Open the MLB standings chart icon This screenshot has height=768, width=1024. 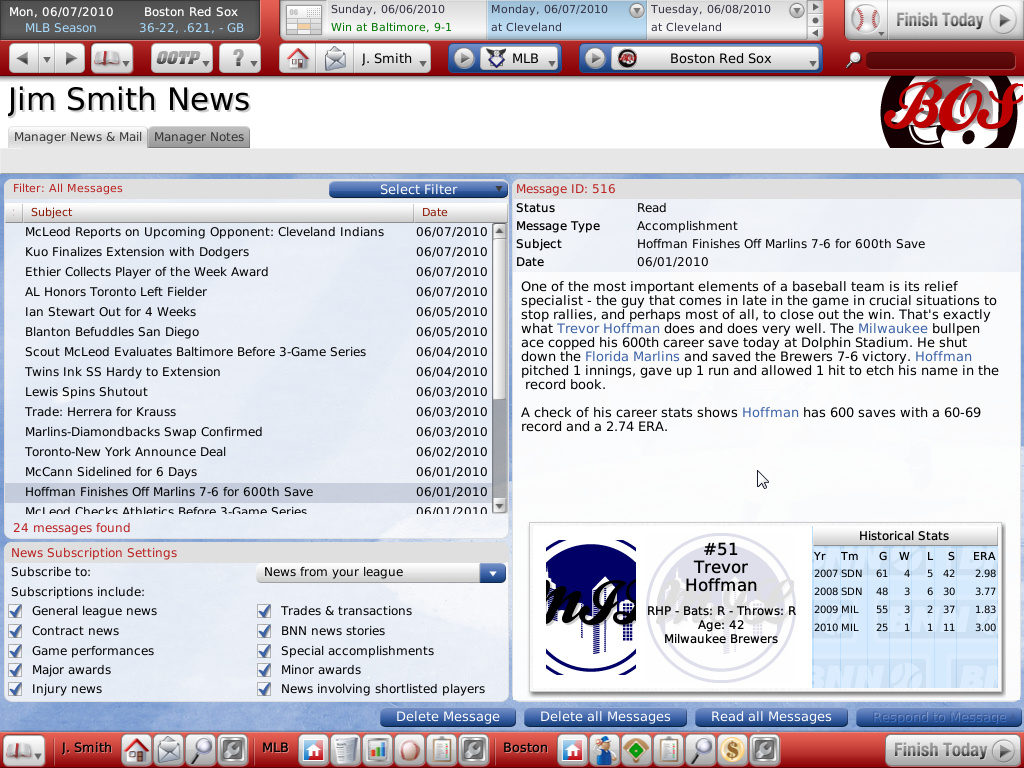click(x=378, y=748)
